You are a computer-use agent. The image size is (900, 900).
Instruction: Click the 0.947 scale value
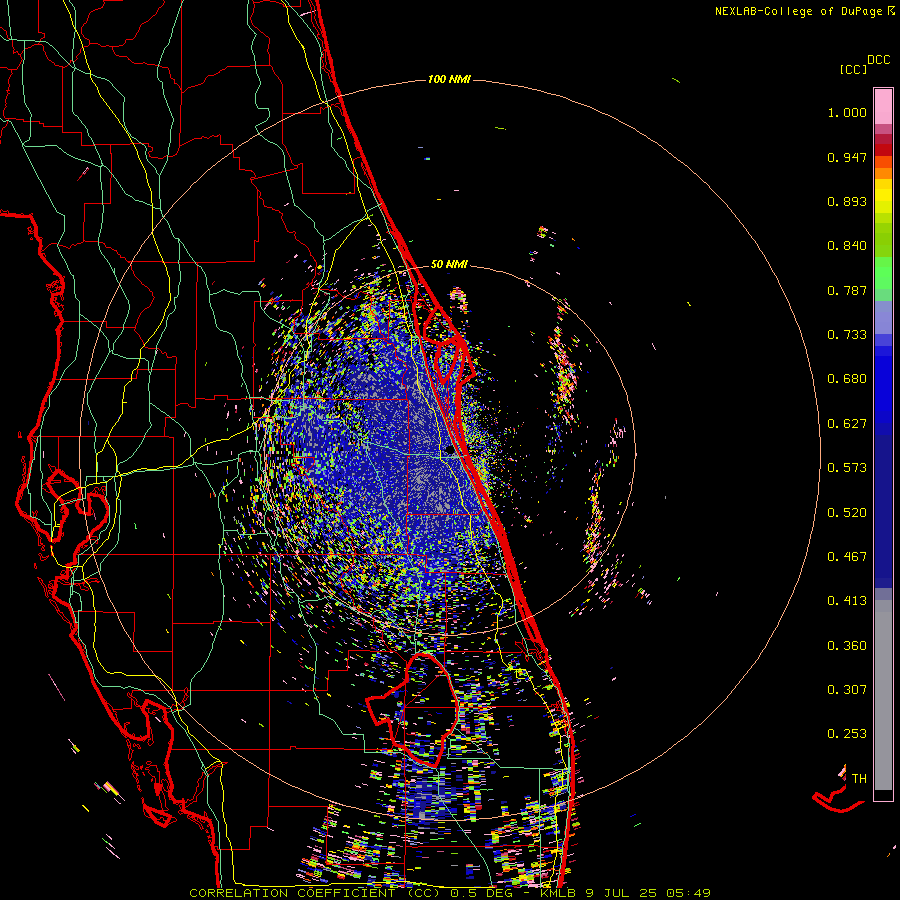point(847,157)
